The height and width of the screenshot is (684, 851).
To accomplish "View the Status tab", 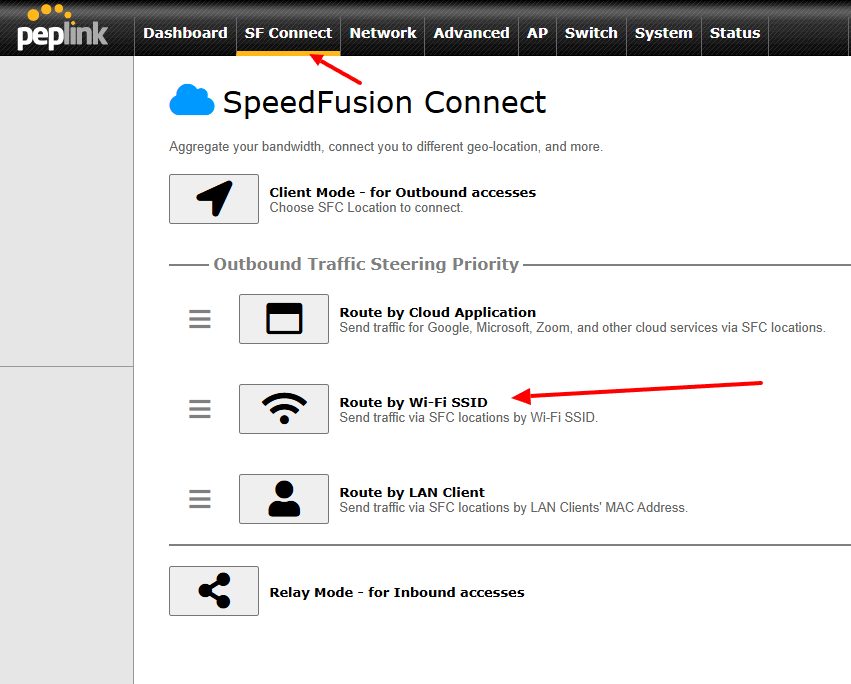I will click(735, 33).
